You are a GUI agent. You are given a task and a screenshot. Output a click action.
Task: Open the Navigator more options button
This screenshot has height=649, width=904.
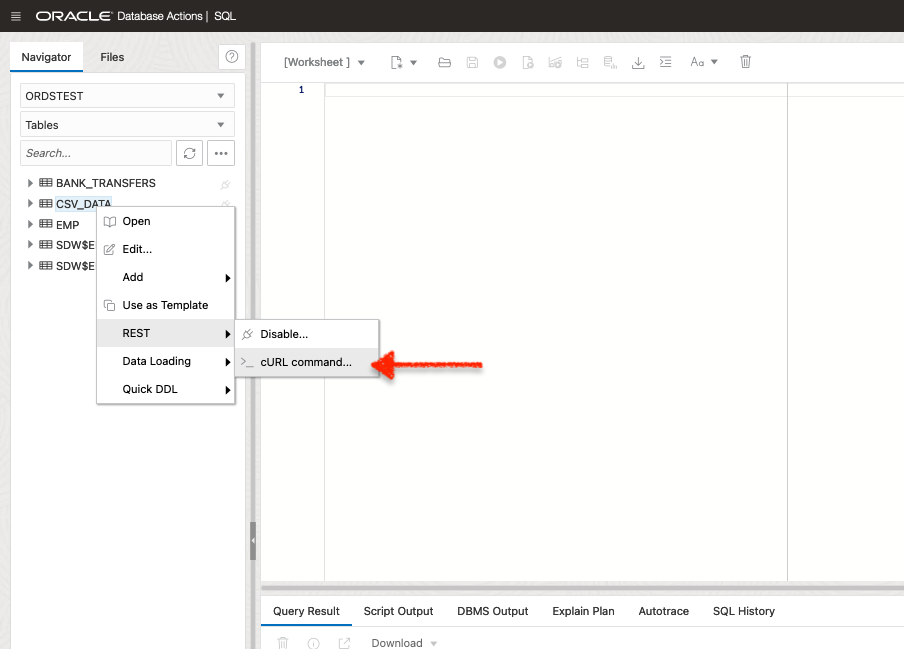pyautogui.click(x=220, y=153)
